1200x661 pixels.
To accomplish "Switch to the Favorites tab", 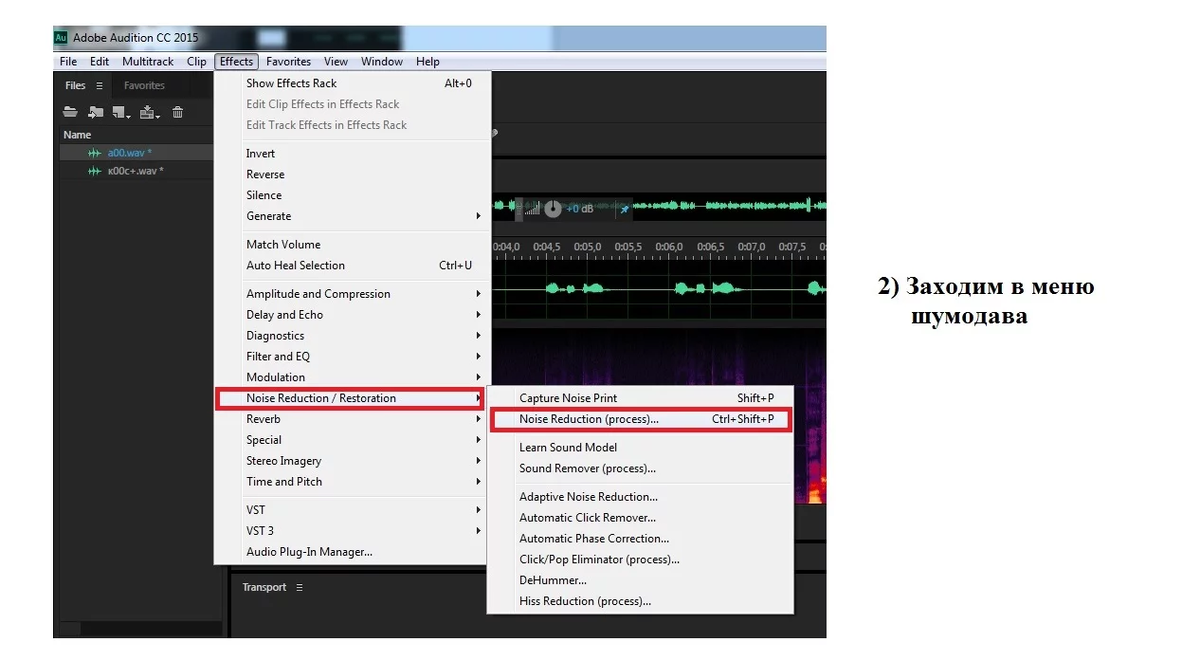I will 143,85.
